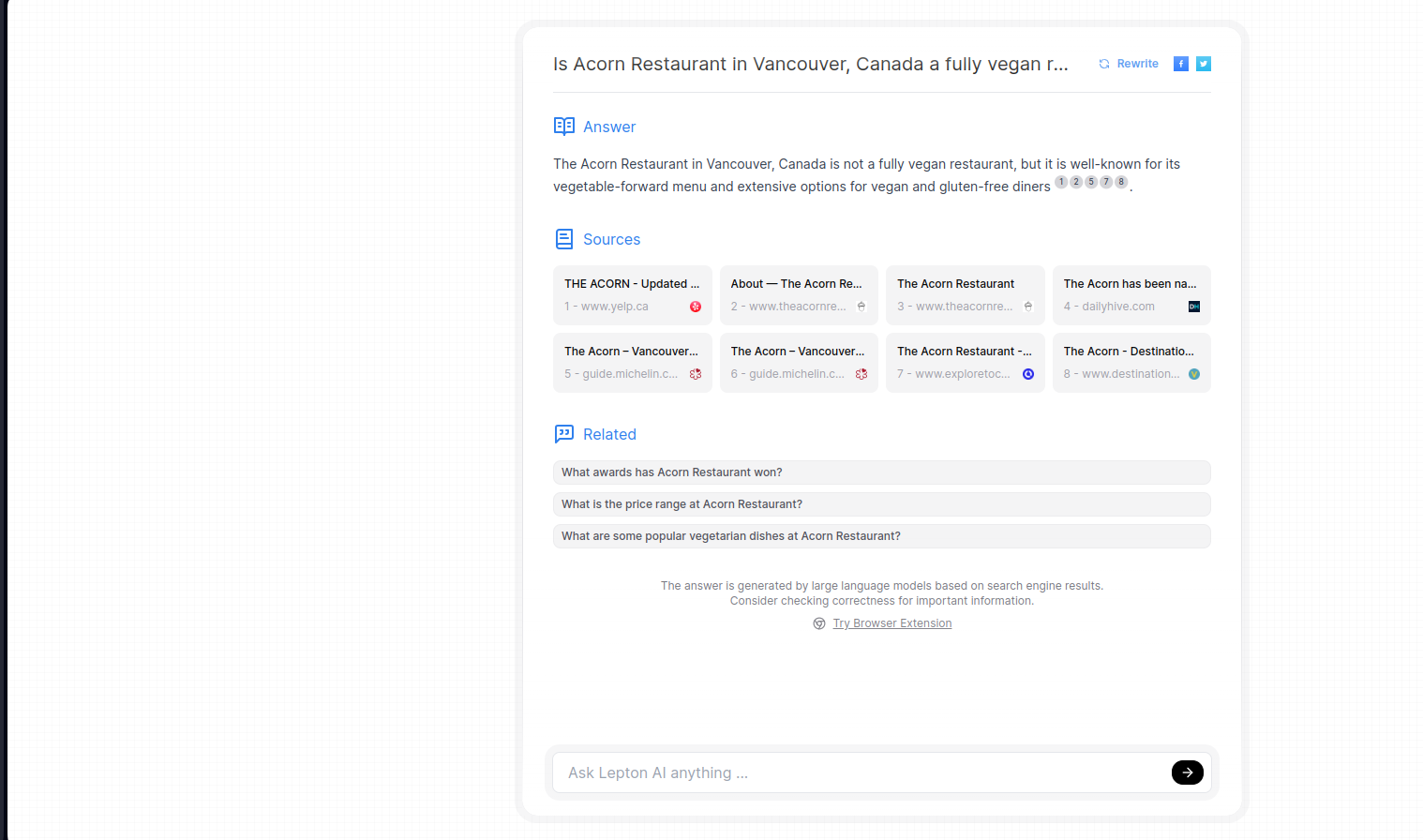Click citation number 8 badge
The height and width of the screenshot is (840, 1423).
pyautogui.click(x=1121, y=182)
